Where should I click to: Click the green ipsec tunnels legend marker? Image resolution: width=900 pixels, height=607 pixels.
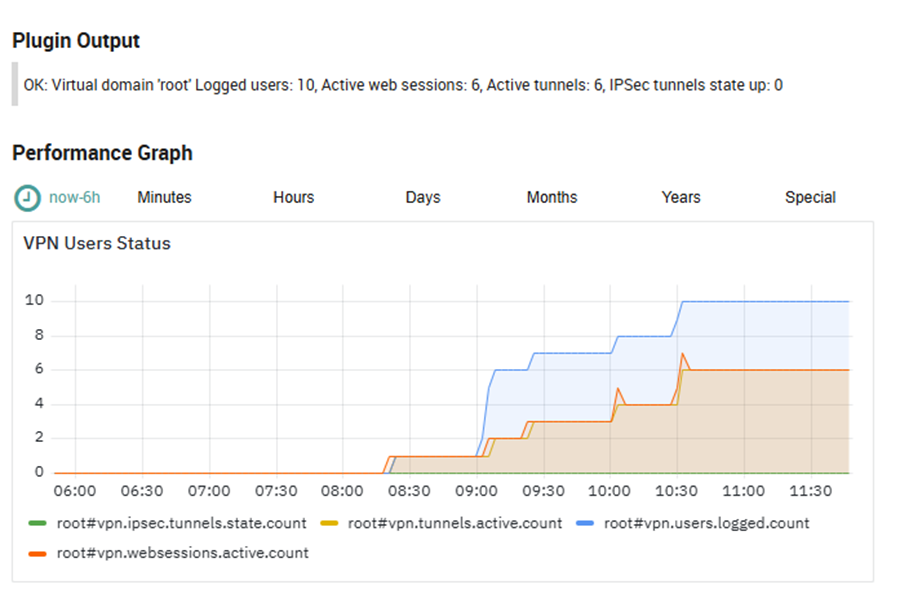click(37, 523)
